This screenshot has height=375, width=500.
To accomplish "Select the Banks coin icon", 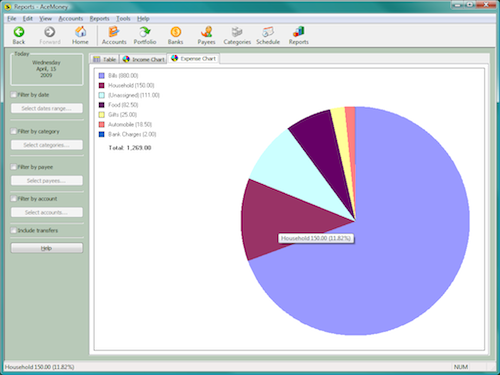I will (175, 32).
